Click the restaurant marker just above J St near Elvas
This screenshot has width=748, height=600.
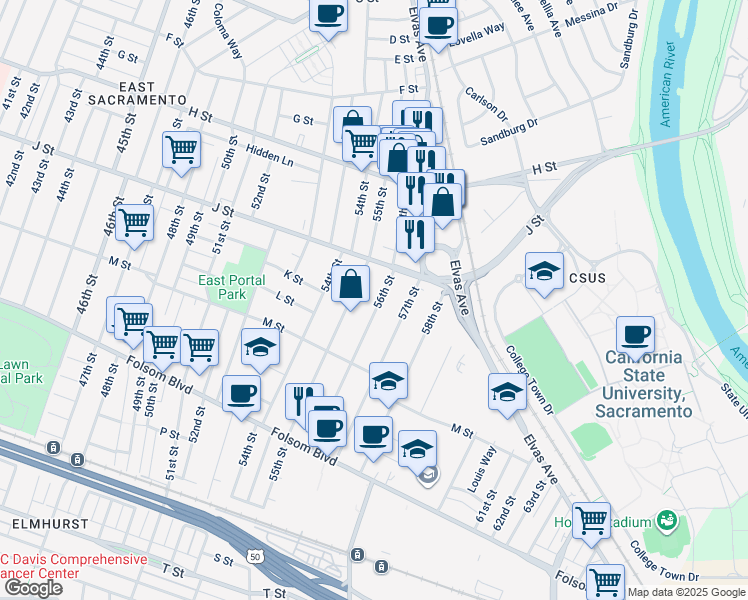point(416,236)
